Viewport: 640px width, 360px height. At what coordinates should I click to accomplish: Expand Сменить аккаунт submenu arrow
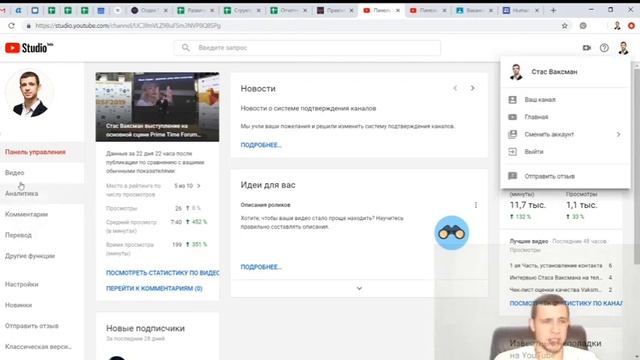(x=618, y=134)
